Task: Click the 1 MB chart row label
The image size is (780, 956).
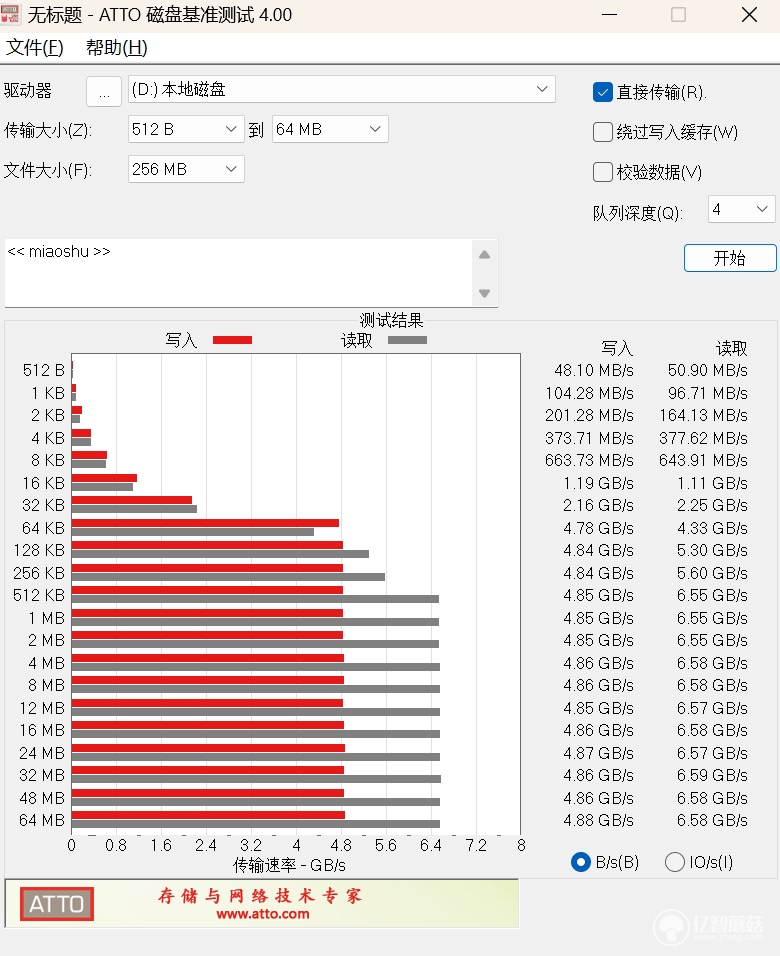Action: click(46, 618)
